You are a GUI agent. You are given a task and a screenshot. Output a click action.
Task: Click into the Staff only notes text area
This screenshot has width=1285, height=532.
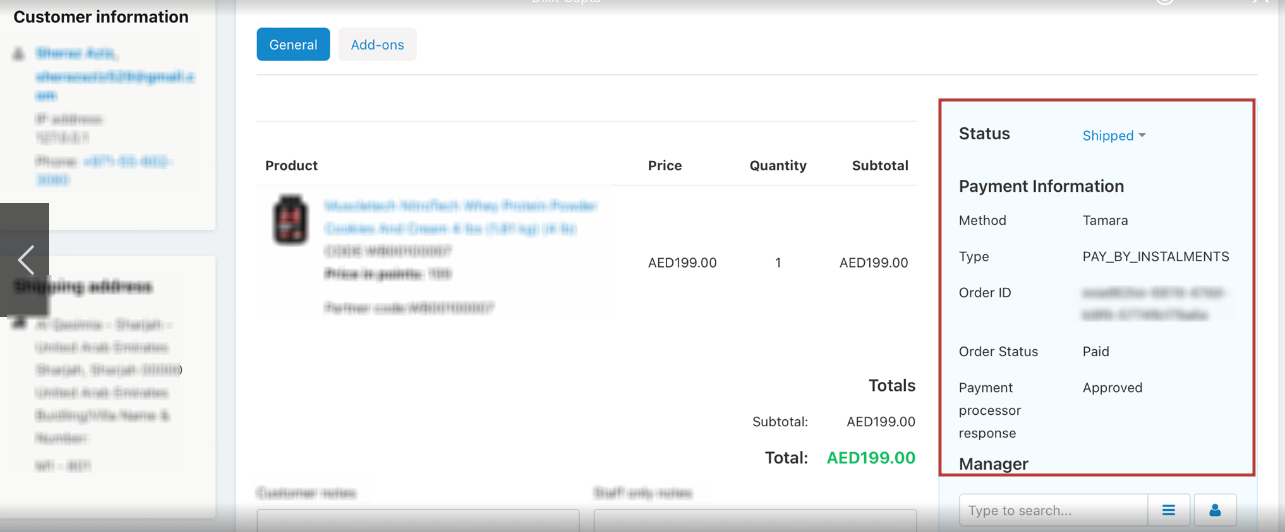pyautogui.click(x=755, y=520)
